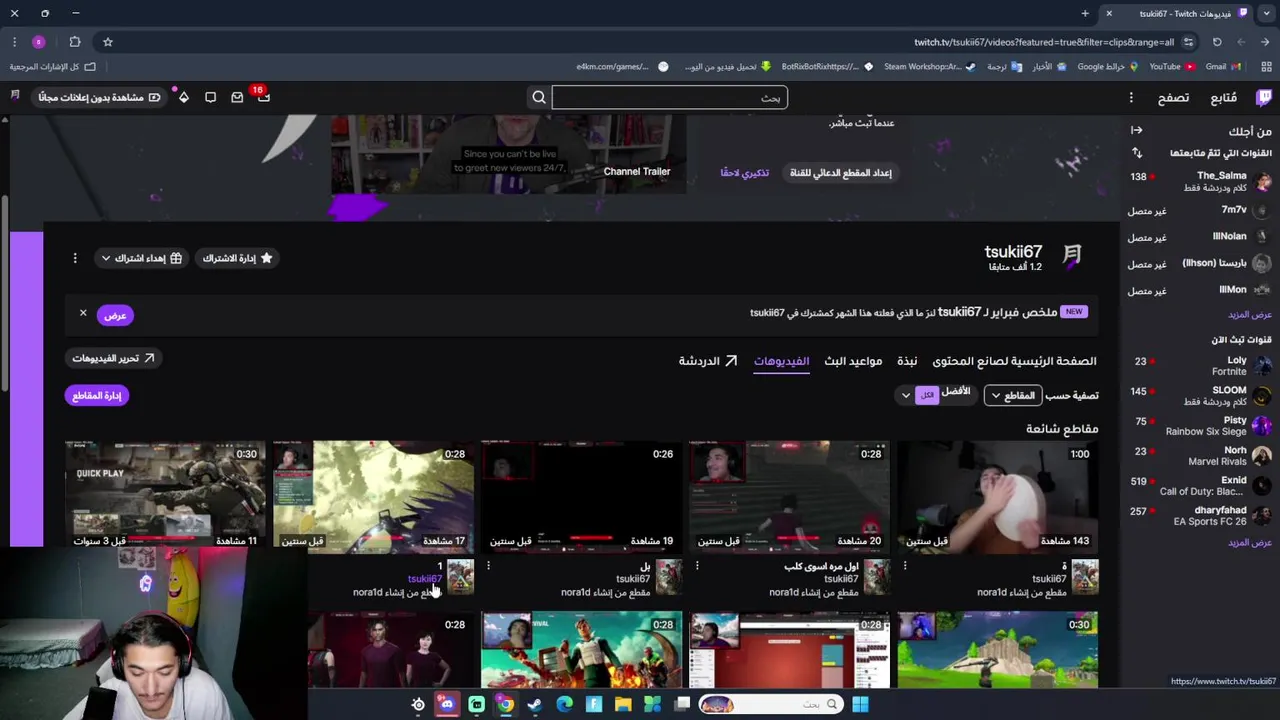Click عرض المزيد under followed channels

pos(1249,314)
